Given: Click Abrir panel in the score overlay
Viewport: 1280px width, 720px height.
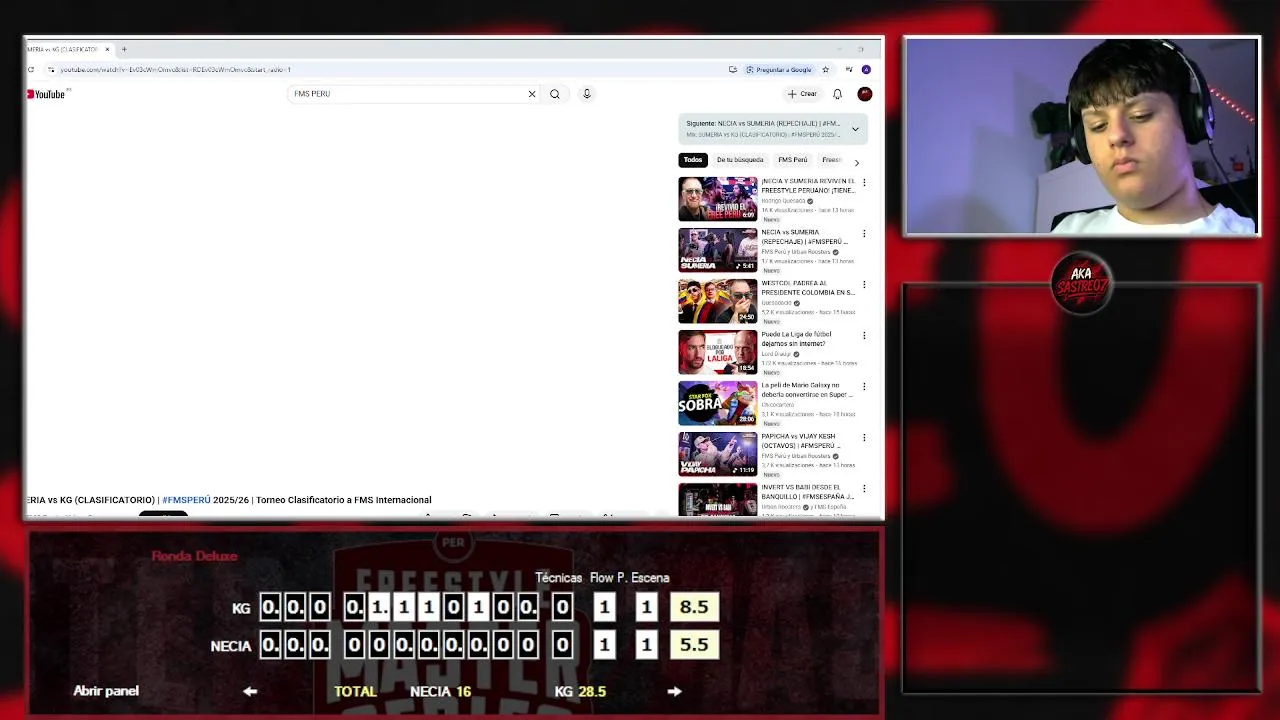Looking at the screenshot, I should click(x=106, y=691).
